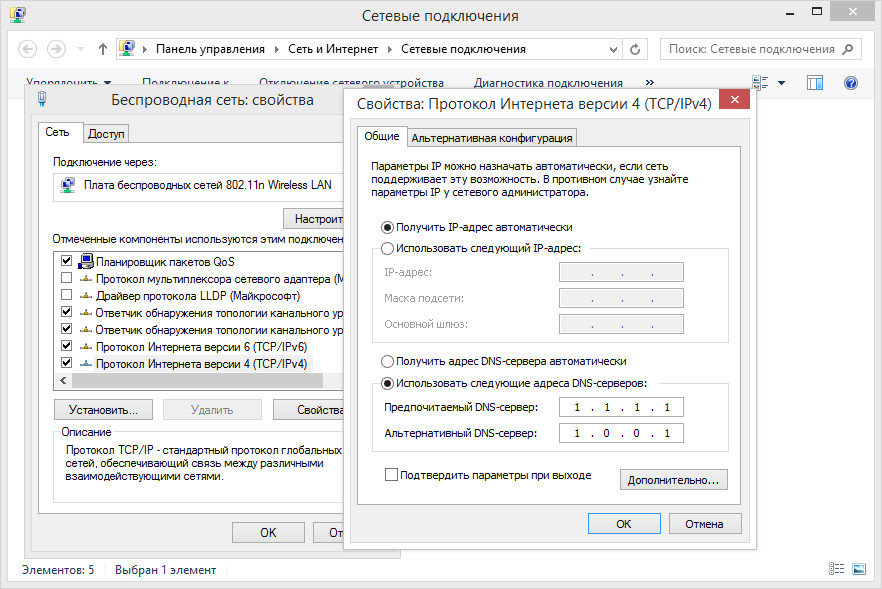882x589 pixels.
Task: Check Подтвердить параметры при выходе
Action: click(391, 475)
